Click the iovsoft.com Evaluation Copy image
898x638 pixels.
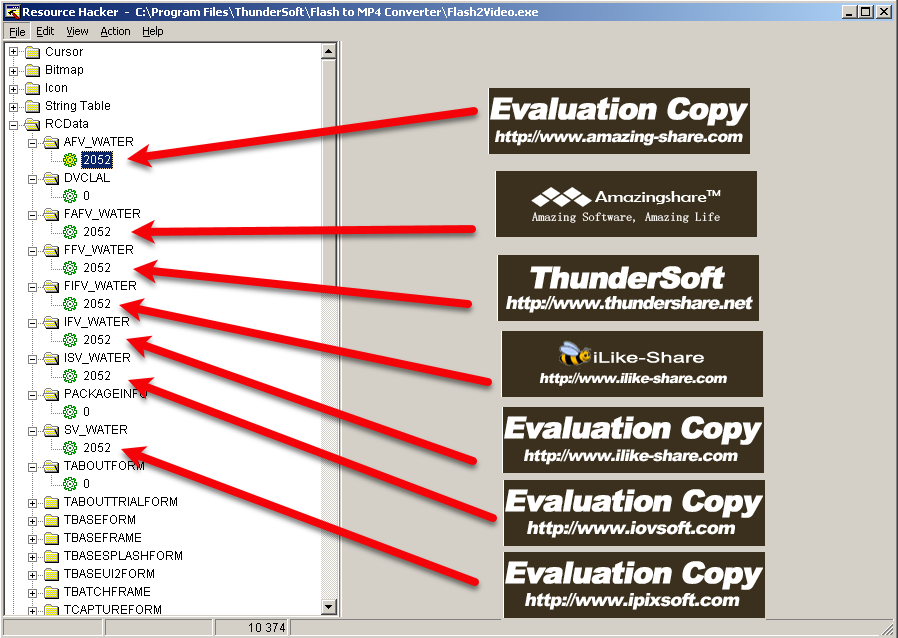tap(634, 513)
